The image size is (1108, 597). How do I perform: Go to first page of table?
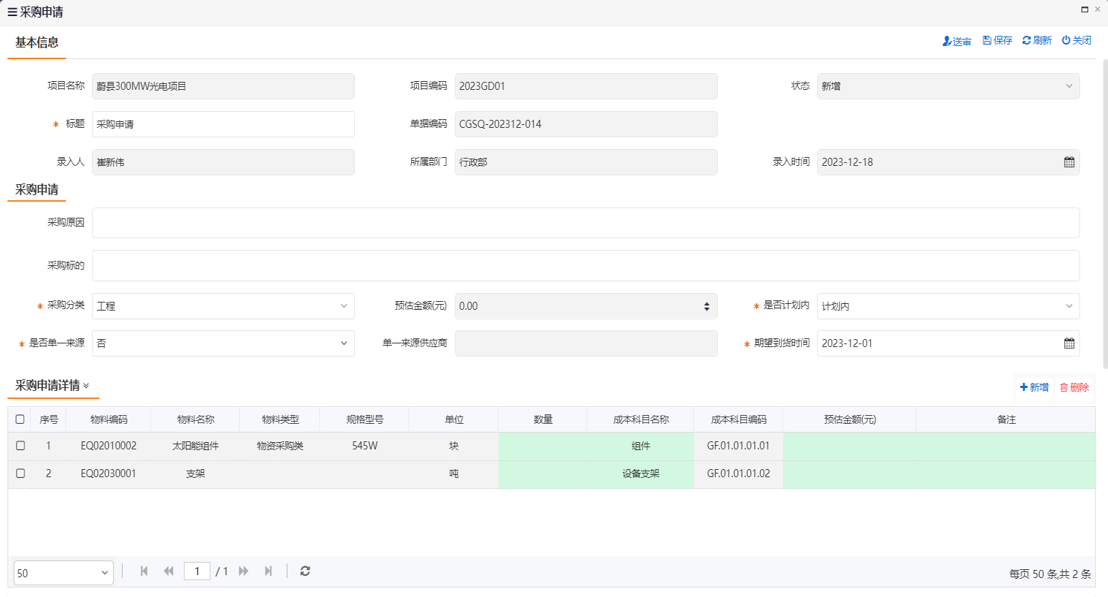click(144, 571)
